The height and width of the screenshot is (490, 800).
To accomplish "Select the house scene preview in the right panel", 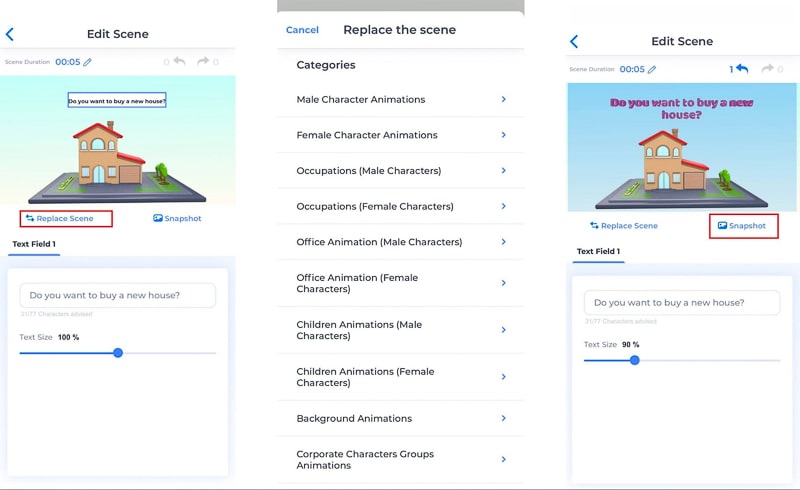I will [684, 147].
